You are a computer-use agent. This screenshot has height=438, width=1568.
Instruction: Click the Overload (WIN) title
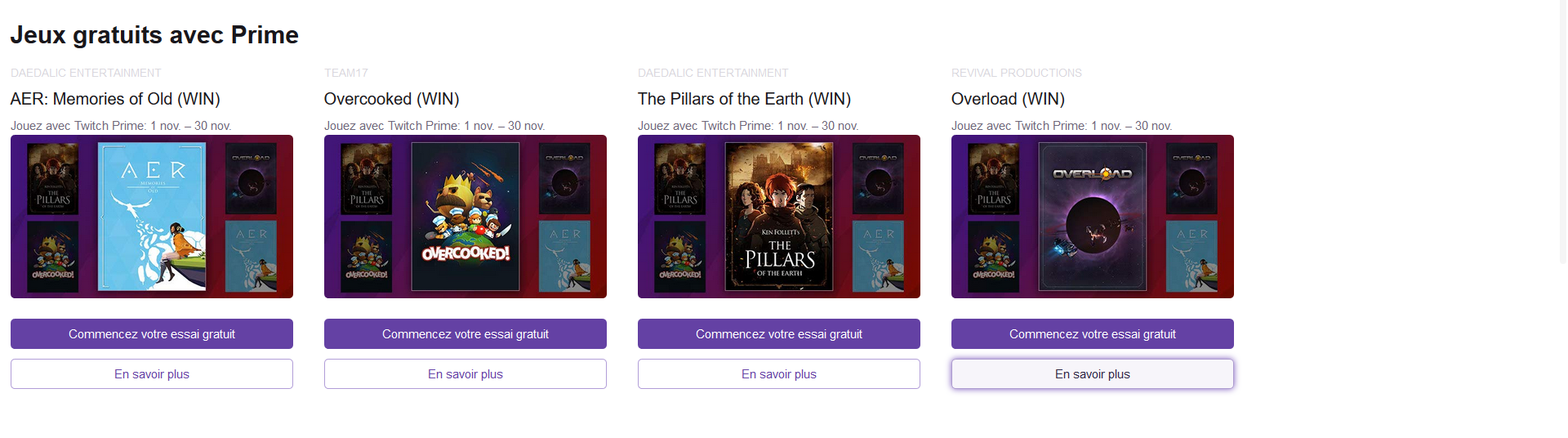[1008, 99]
